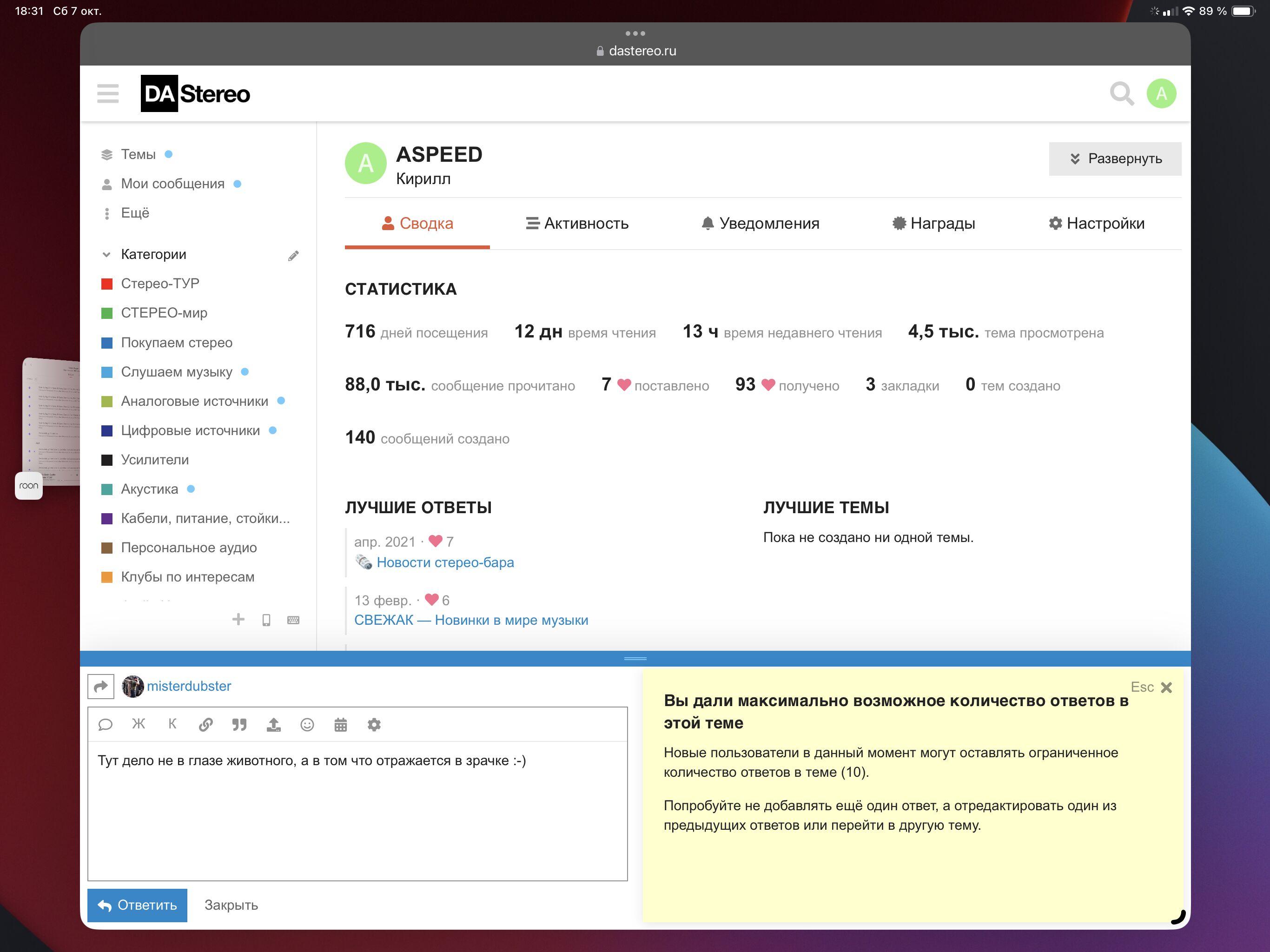This screenshot has width=1270, height=952.
Task: Click the blockquote icon in editor
Action: pyautogui.click(x=239, y=725)
